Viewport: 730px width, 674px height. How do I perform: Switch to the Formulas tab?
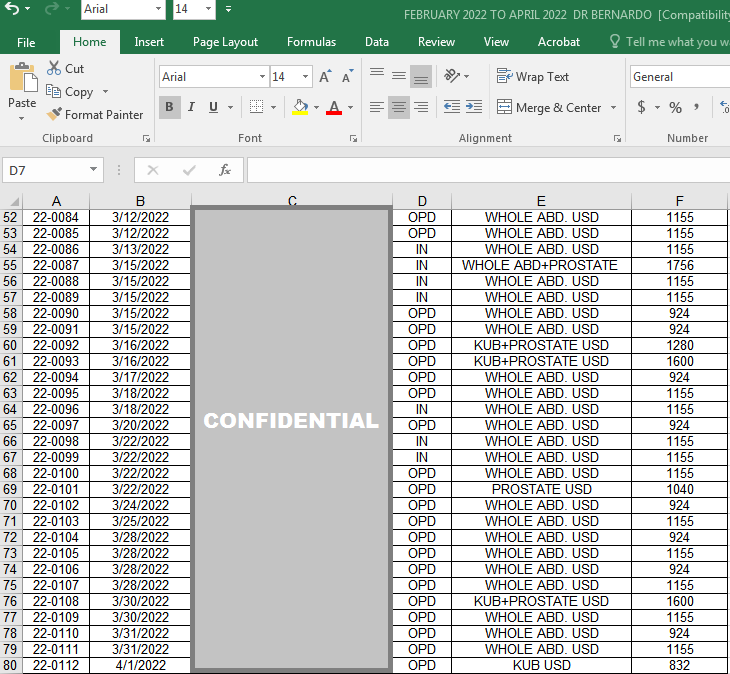(311, 42)
